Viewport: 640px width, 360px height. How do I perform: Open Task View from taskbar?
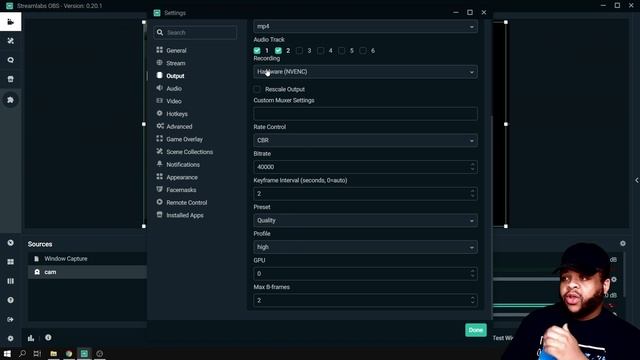(37, 353)
